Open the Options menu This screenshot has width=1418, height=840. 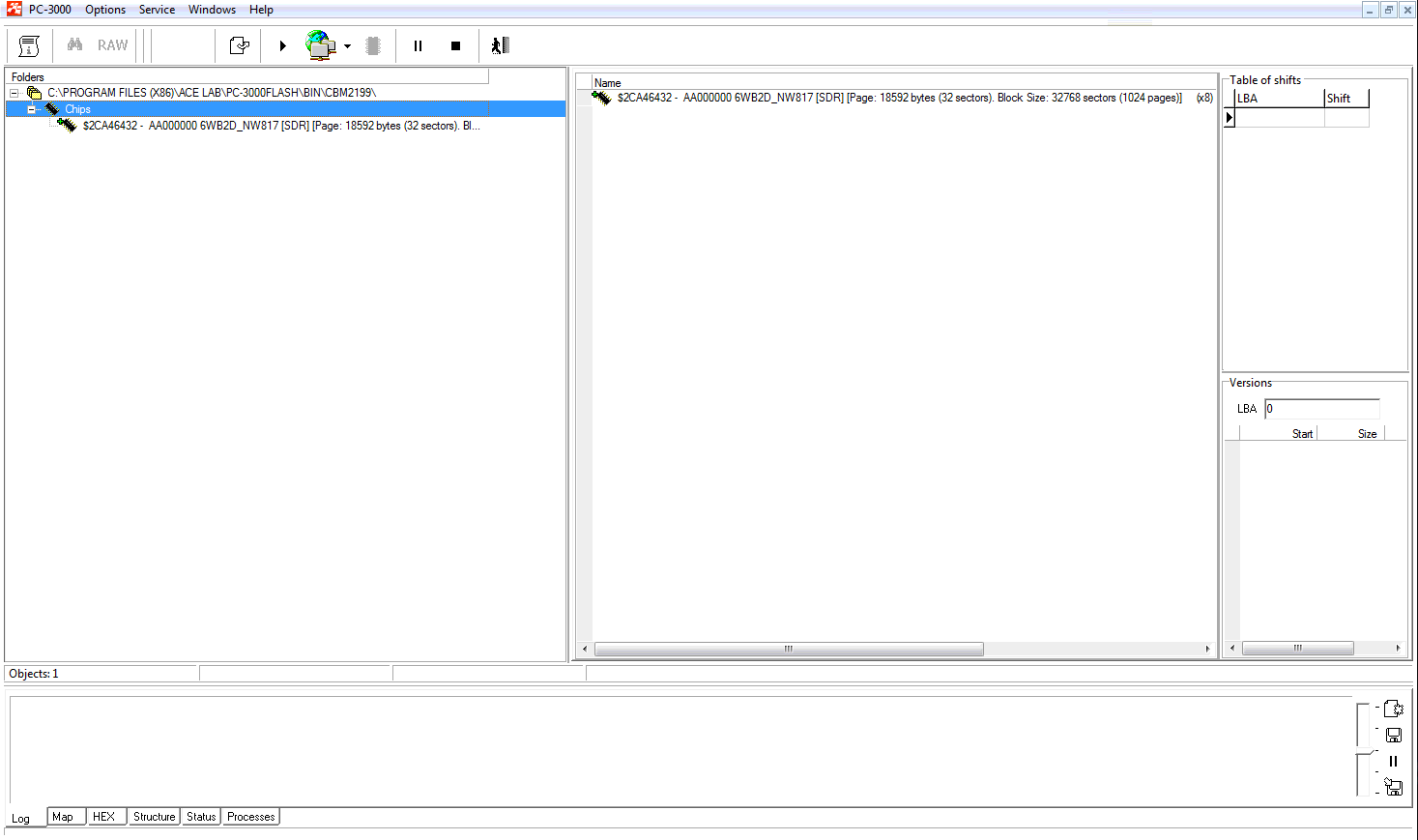[x=105, y=10]
